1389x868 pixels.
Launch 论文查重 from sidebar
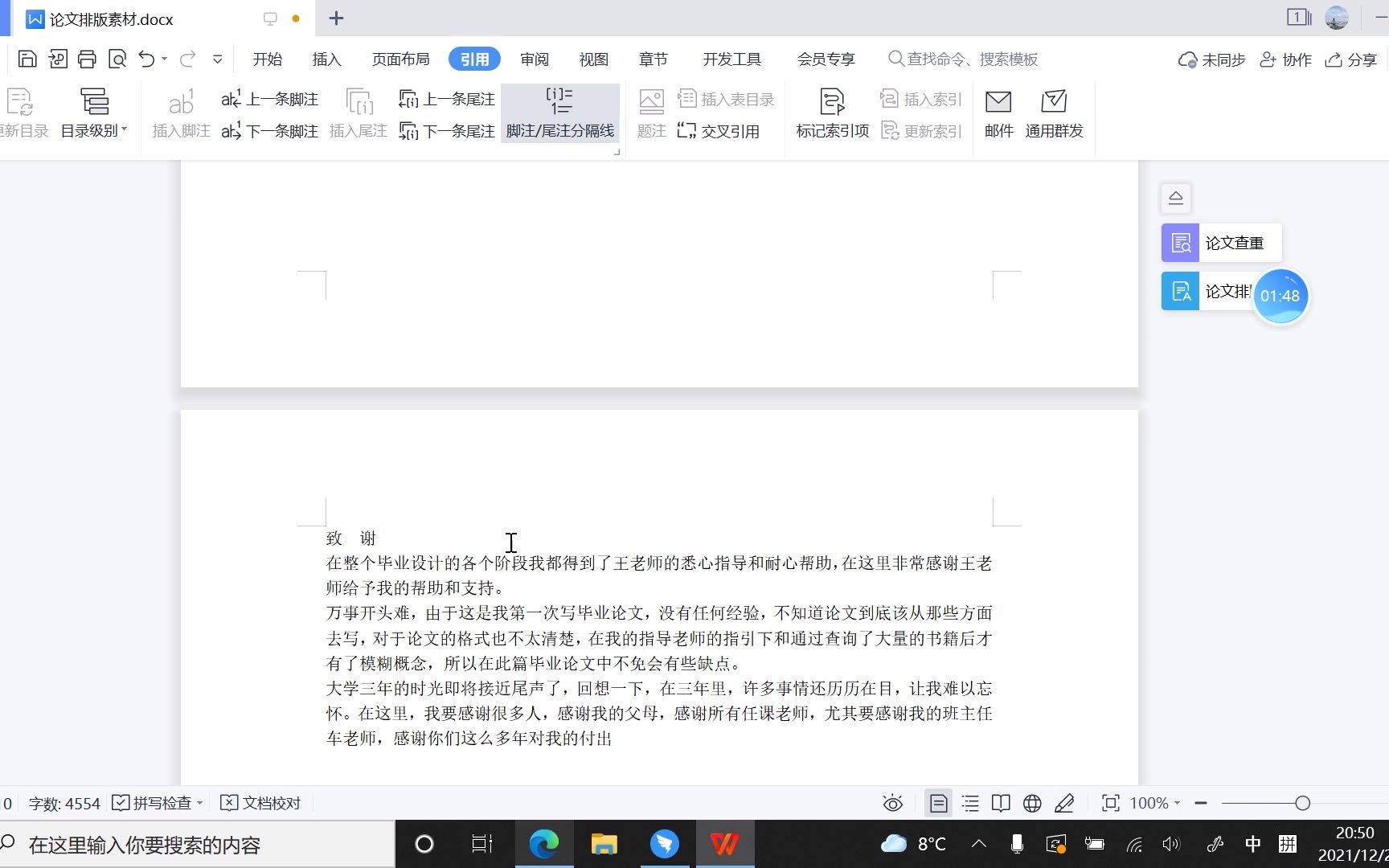point(1219,242)
